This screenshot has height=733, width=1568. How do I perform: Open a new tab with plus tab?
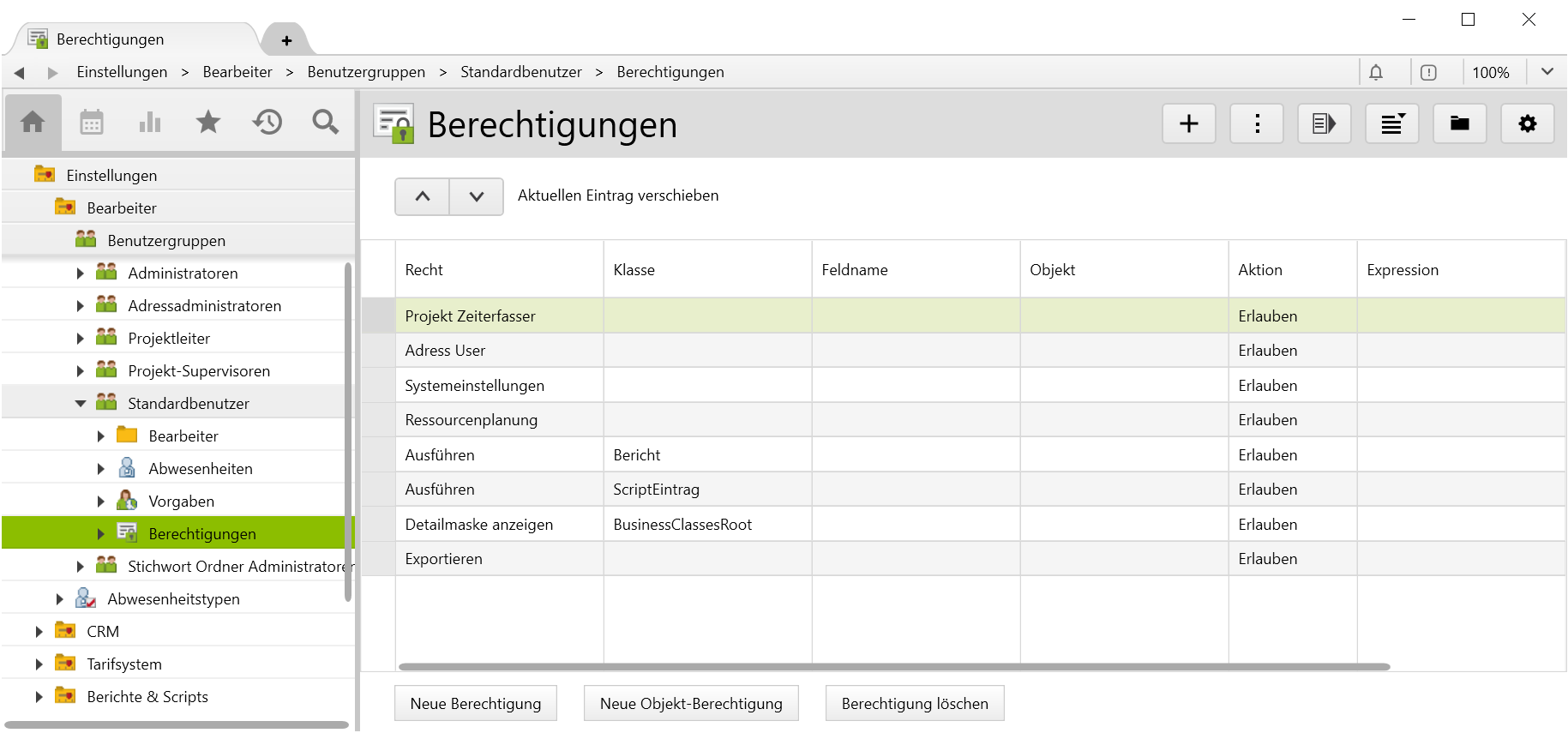[x=286, y=40]
